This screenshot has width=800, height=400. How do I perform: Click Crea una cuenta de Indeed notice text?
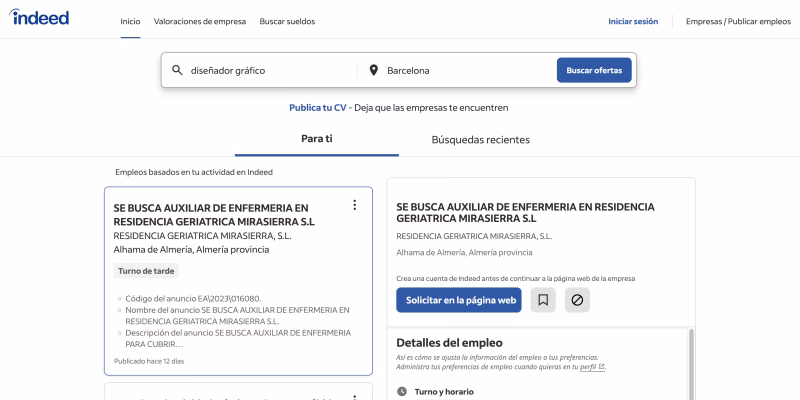point(515,279)
